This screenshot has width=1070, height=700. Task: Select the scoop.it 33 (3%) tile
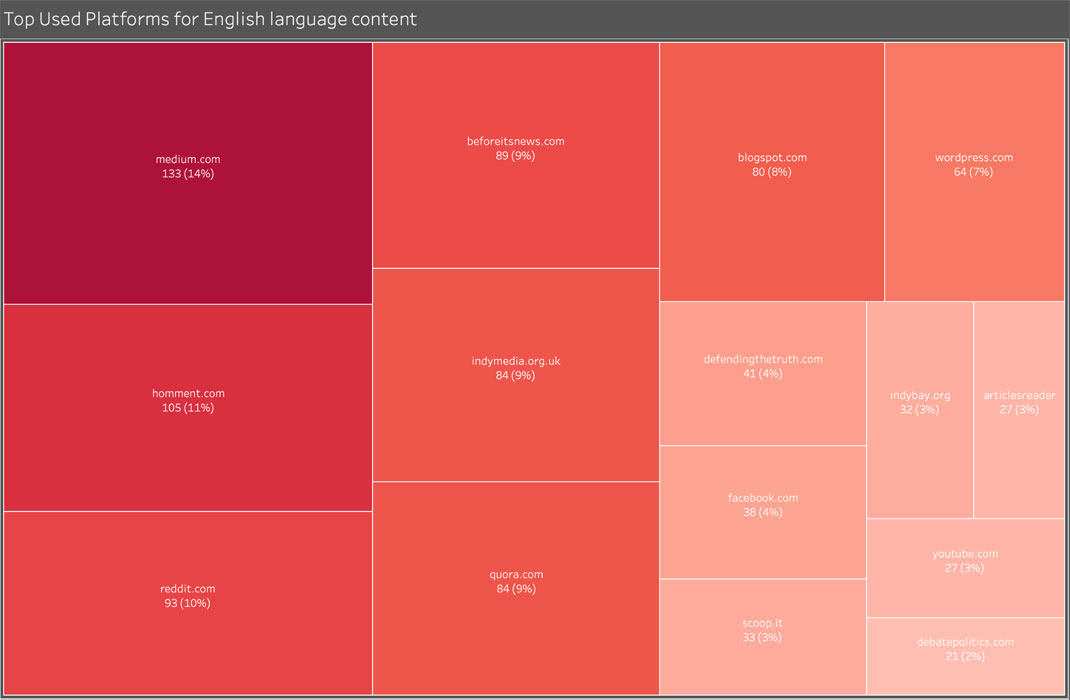click(x=763, y=637)
